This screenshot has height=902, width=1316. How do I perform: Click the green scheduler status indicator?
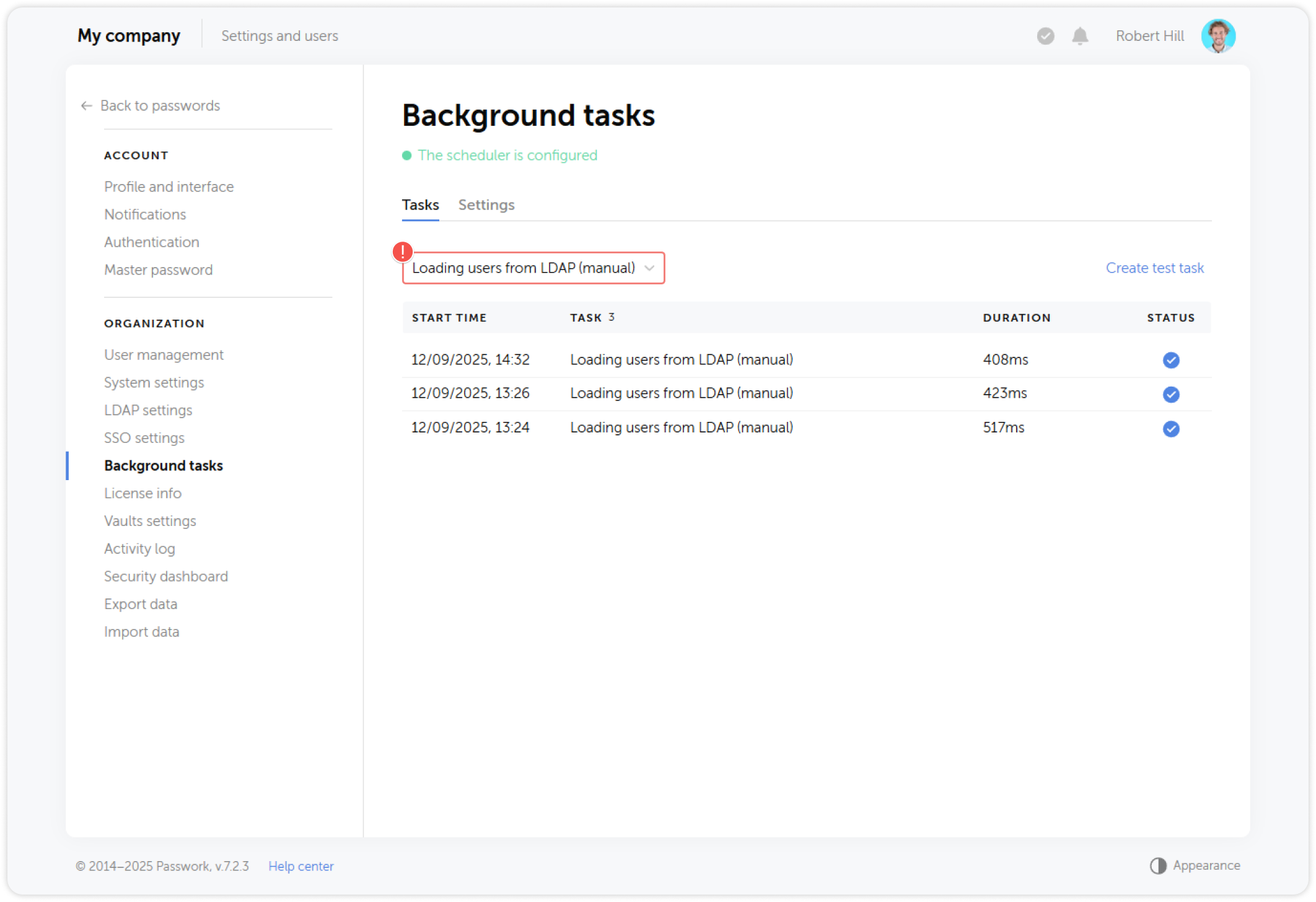[407, 155]
